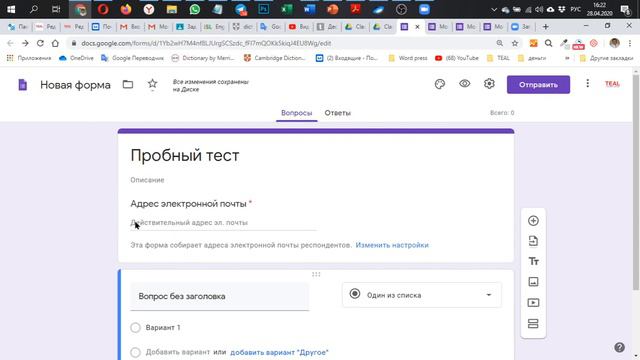Open Word from the taskbar
This screenshot has width=640, height=360.
(x=309, y=9)
